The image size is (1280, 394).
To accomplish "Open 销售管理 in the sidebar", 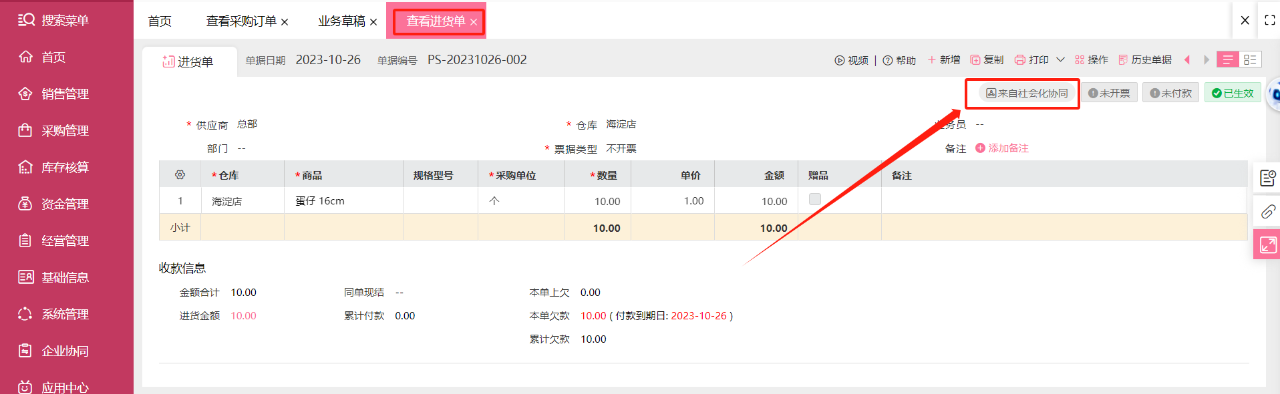I will (x=66, y=94).
